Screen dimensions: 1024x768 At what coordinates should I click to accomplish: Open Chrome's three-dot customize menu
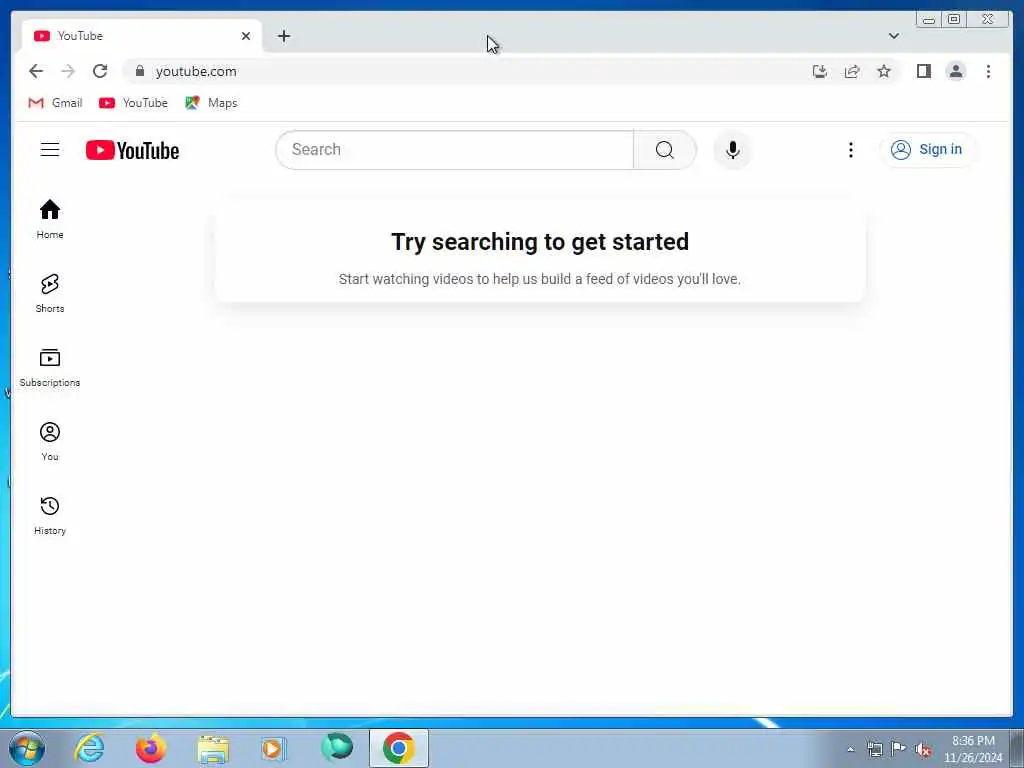(x=988, y=71)
